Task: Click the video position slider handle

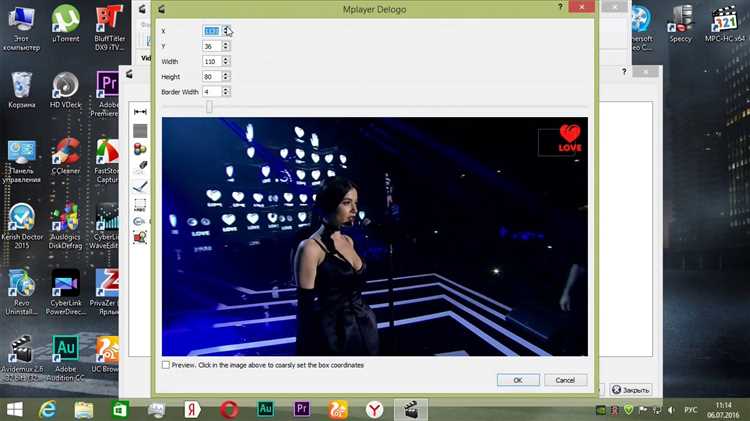Action: coord(209,107)
